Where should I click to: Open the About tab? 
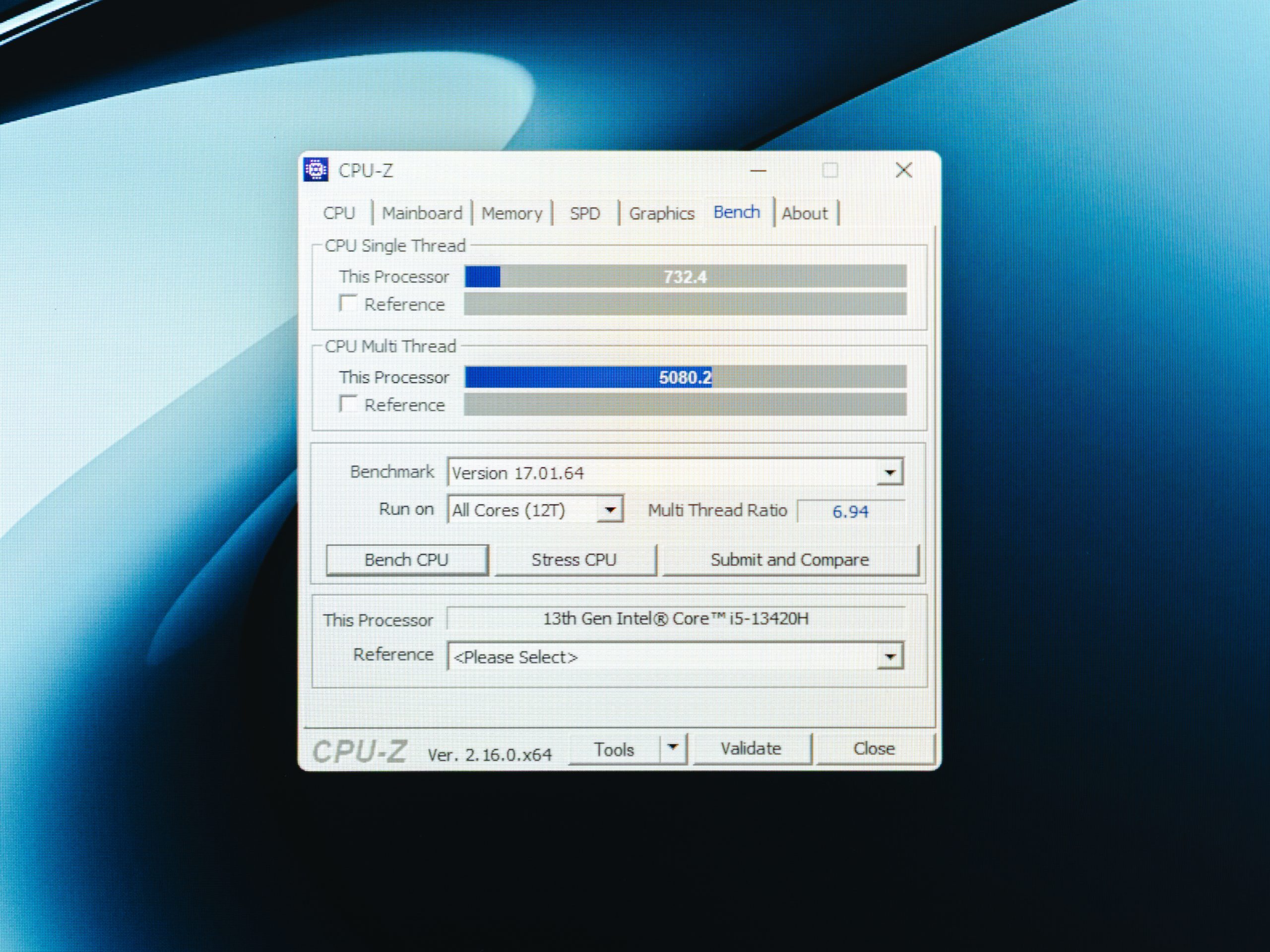point(804,214)
